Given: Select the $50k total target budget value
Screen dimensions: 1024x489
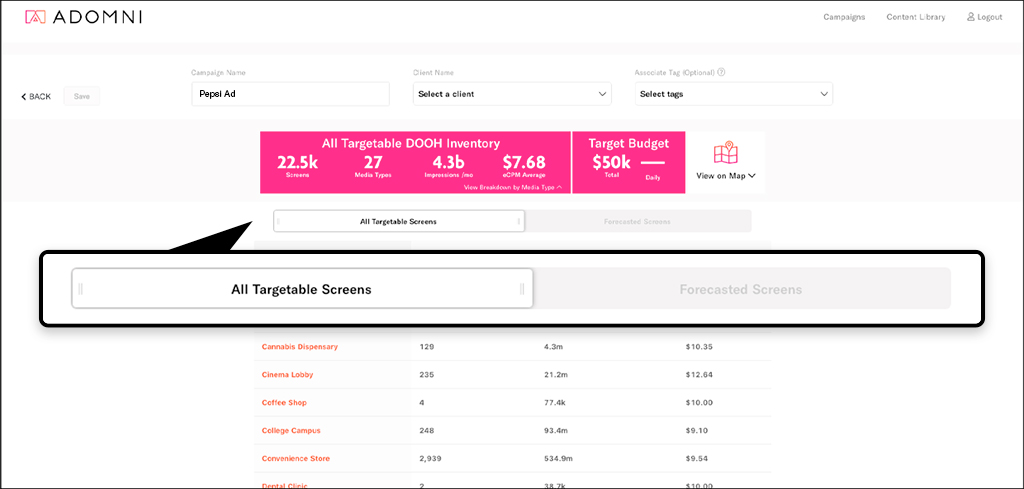Looking at the screenshot, I should point(611,162).
